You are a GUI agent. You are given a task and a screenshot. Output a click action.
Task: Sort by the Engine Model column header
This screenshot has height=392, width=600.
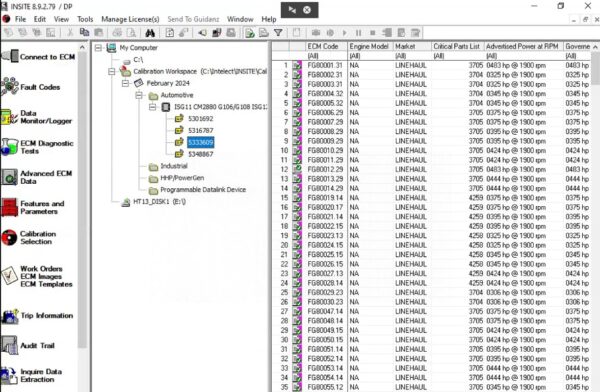click(x=370, y=46)
